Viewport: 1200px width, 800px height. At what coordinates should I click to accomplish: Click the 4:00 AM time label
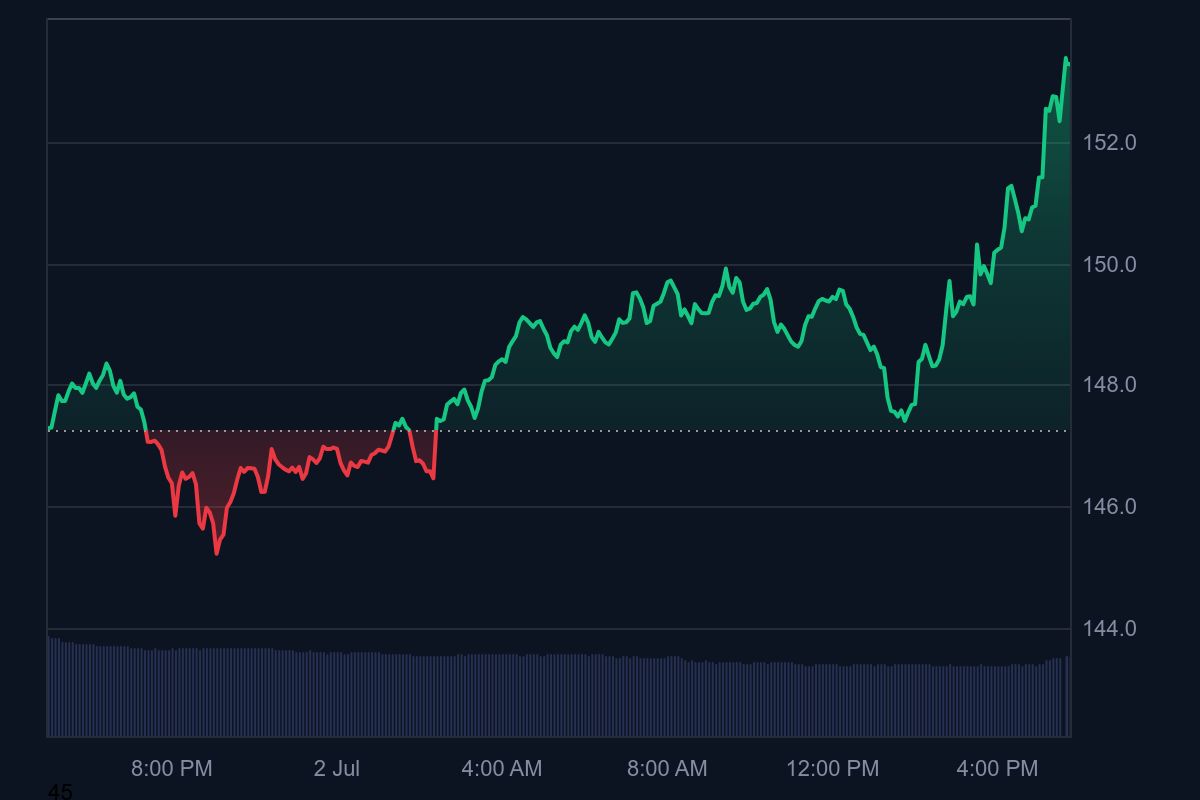coord(502,769)
